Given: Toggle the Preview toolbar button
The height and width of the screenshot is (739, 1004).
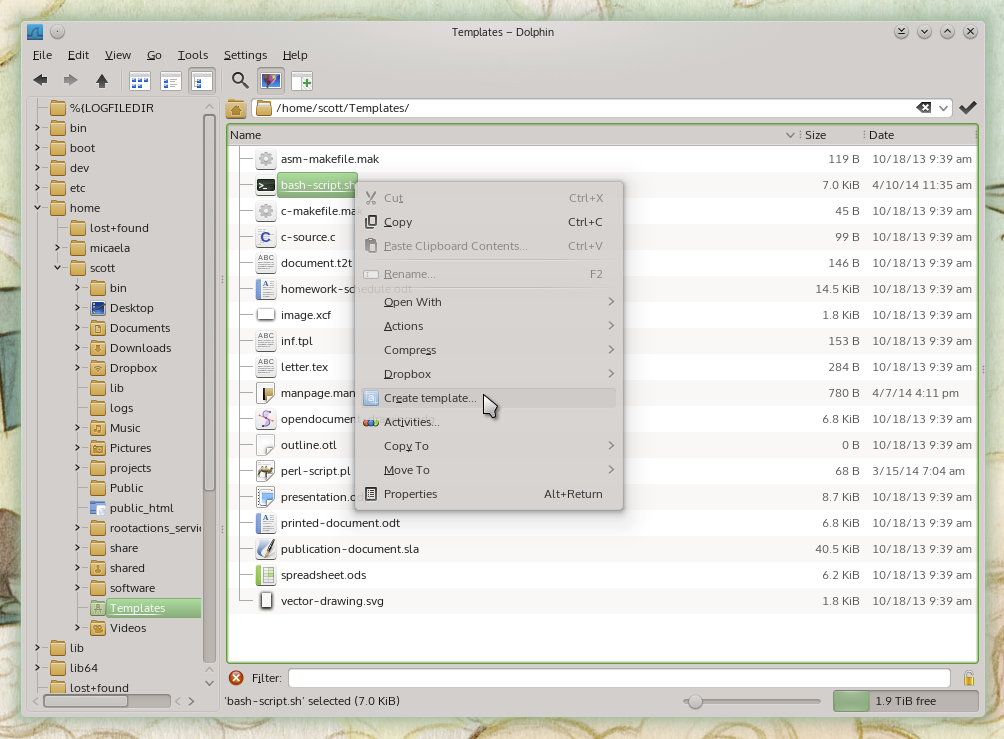Looking at the screenshot, I should [x=271, y=81].
